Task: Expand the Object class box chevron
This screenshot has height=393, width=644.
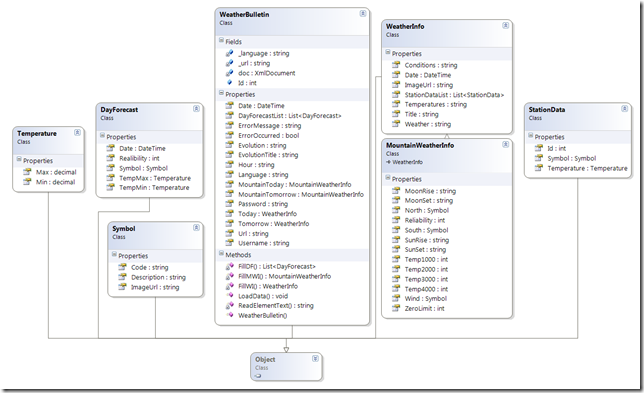Action: [315, 359]
